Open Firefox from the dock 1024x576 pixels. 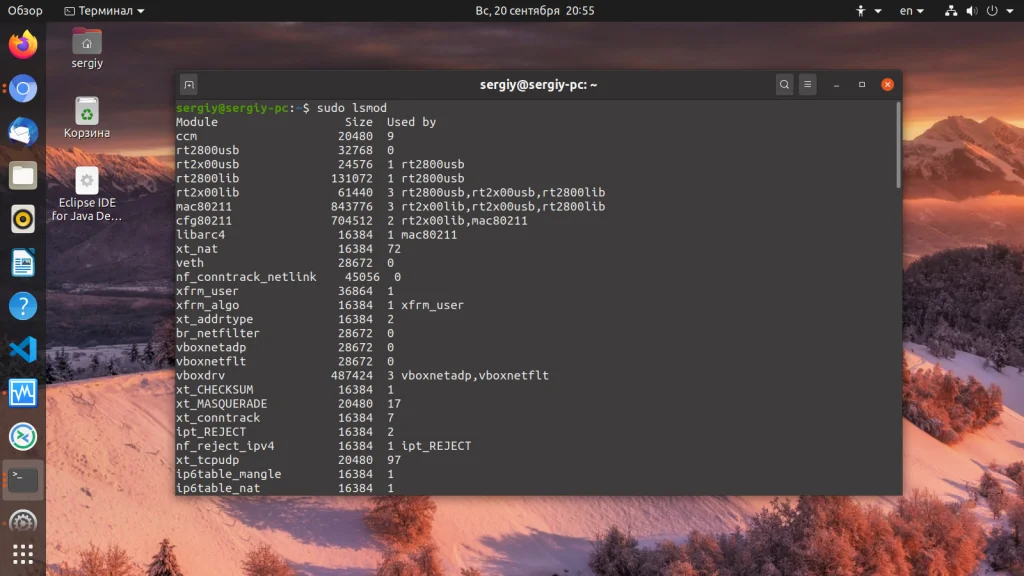[x=23, y=44]
